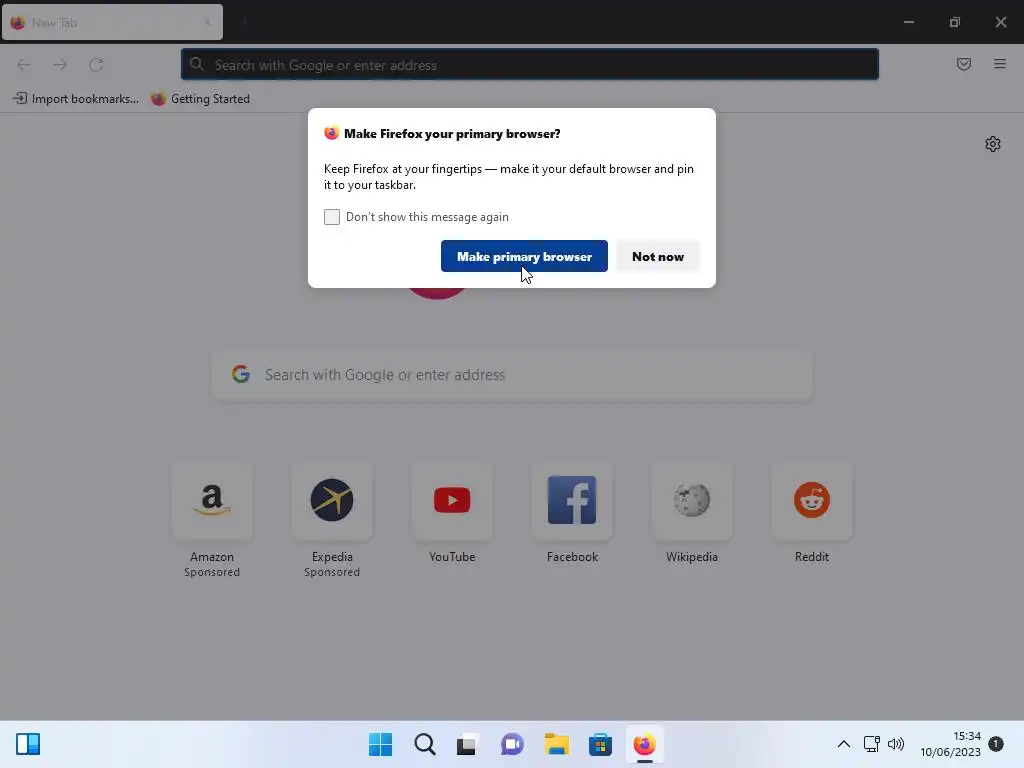The height and width of the screenshot is (768, 1024).
Task: Open Import bookmarks from the bookmarks bar
Action: coord(76,99)
